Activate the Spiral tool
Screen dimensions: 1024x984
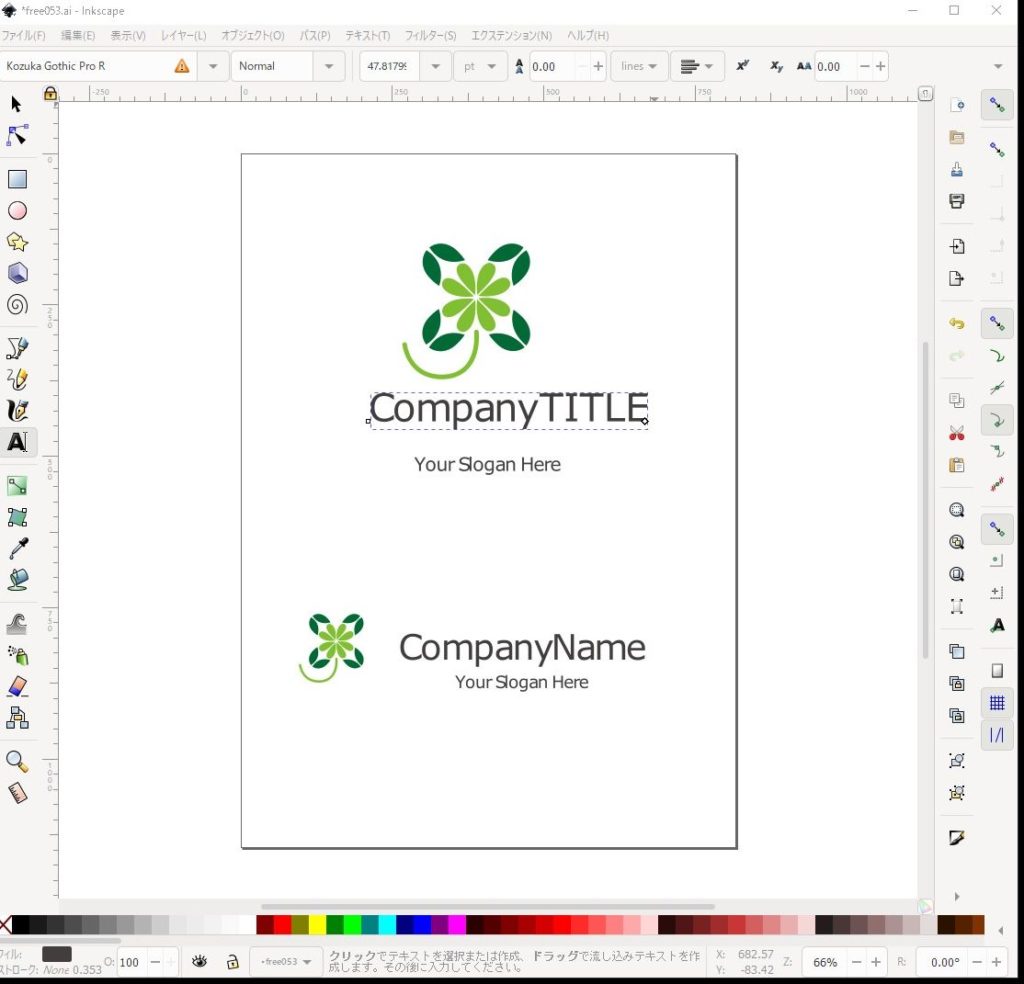click(17, 305)
